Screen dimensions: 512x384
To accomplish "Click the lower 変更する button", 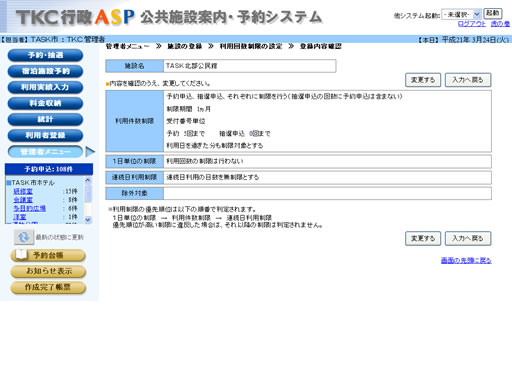I will (x=423, y=238).
